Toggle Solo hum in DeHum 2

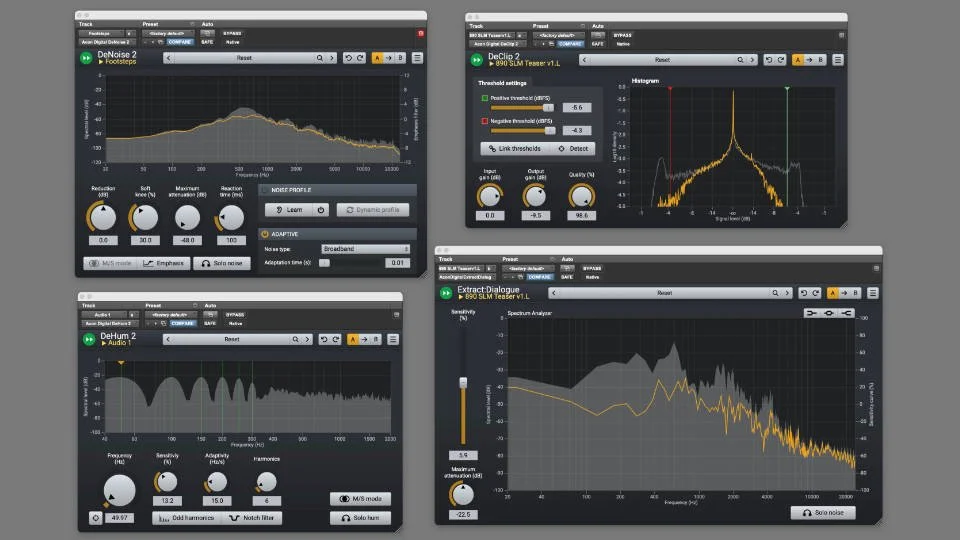(x=361, y=518)
